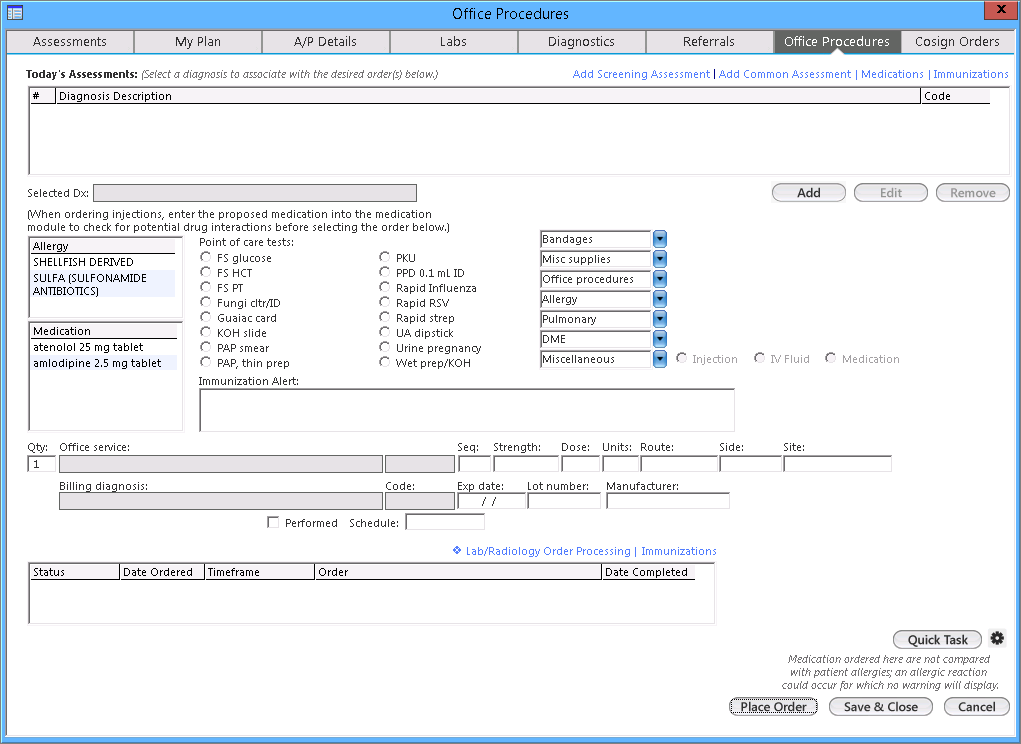Image resolution: width=1021 pixels, height=744 pixels.
Task: Click the Exp date field
Action: click(x=492, y=501)
